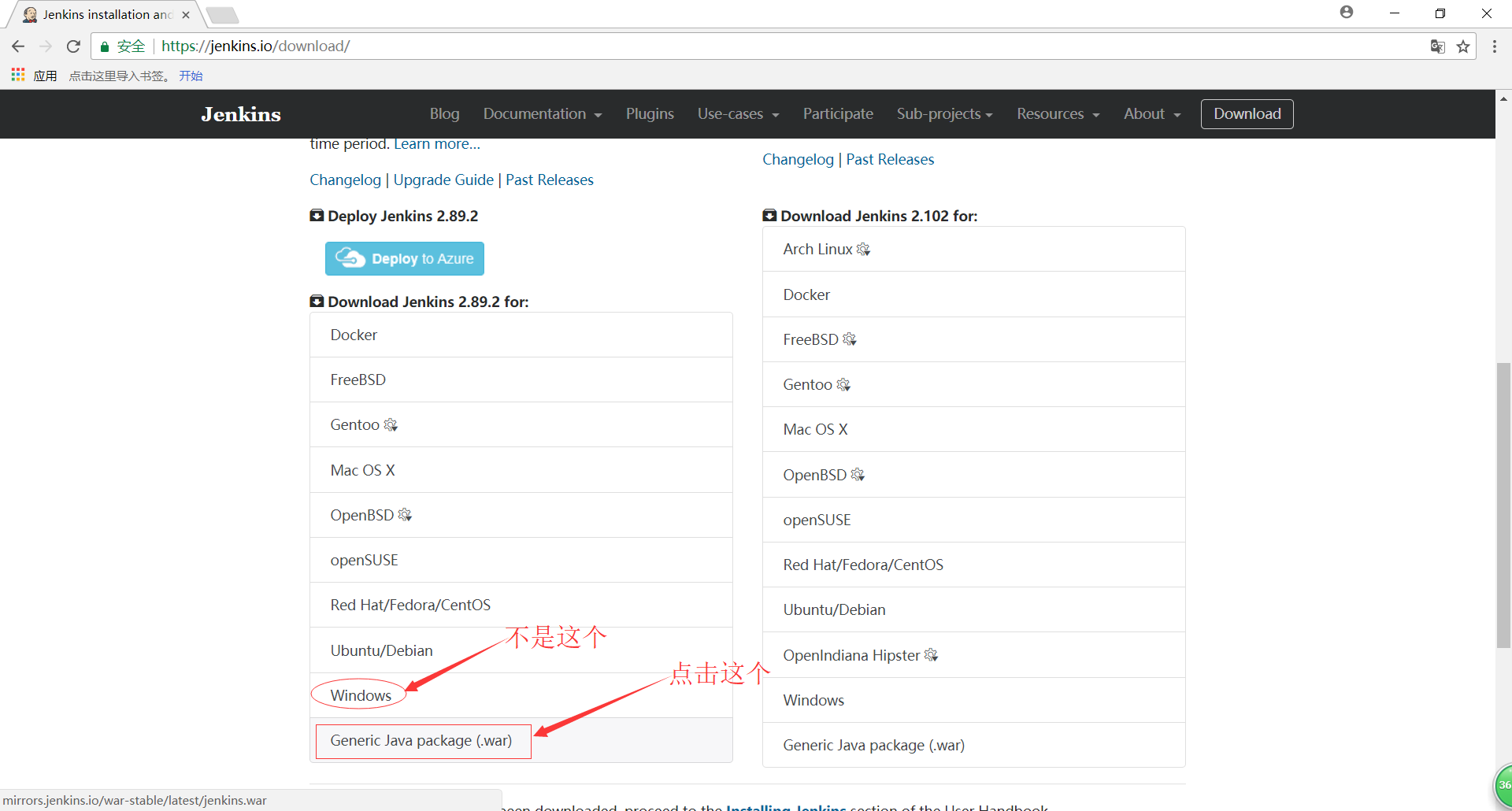Expand the Sub-projects dropdown menu

click(944, 114)
